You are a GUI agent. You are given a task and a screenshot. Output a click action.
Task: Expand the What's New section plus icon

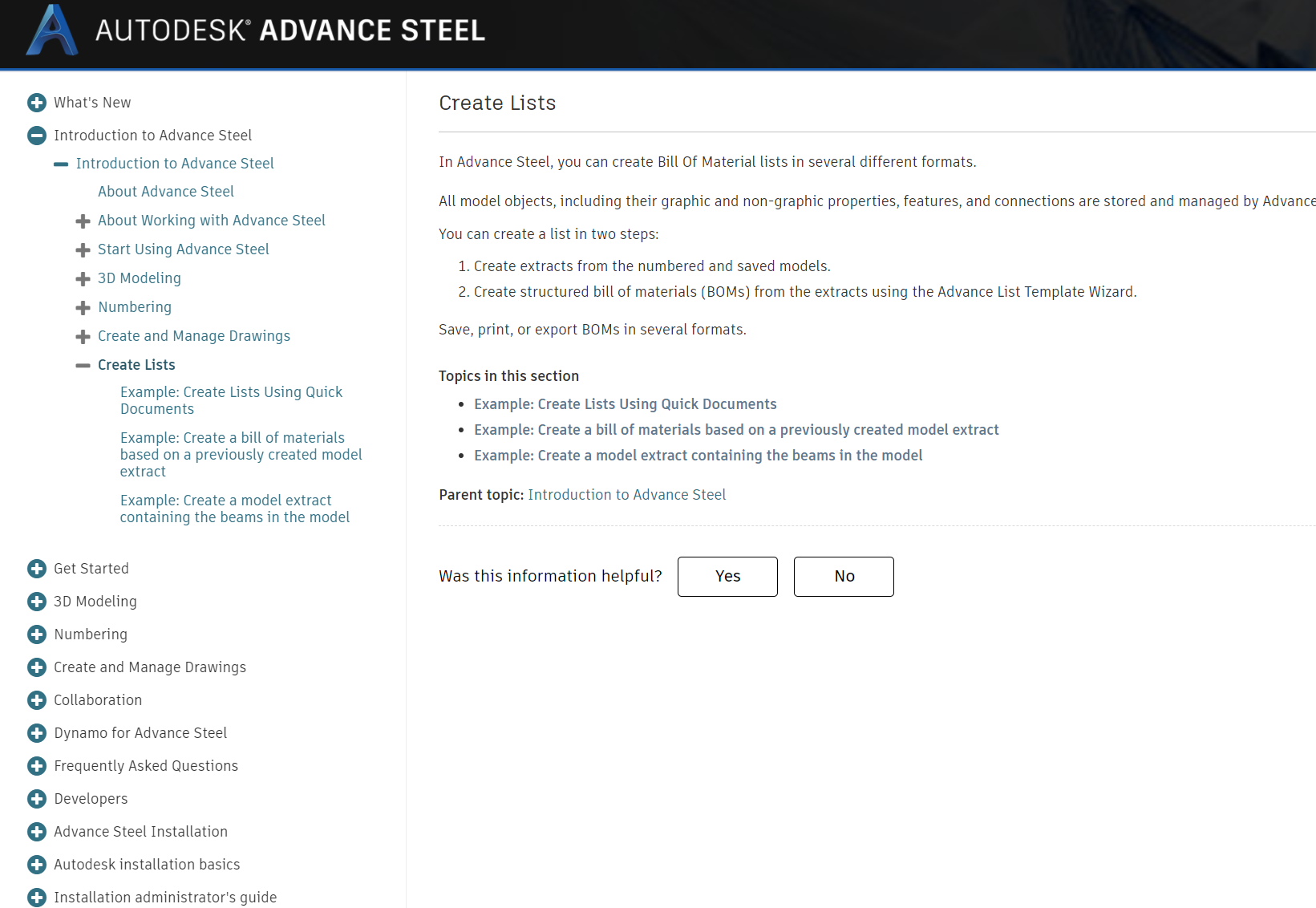(38, 103)
